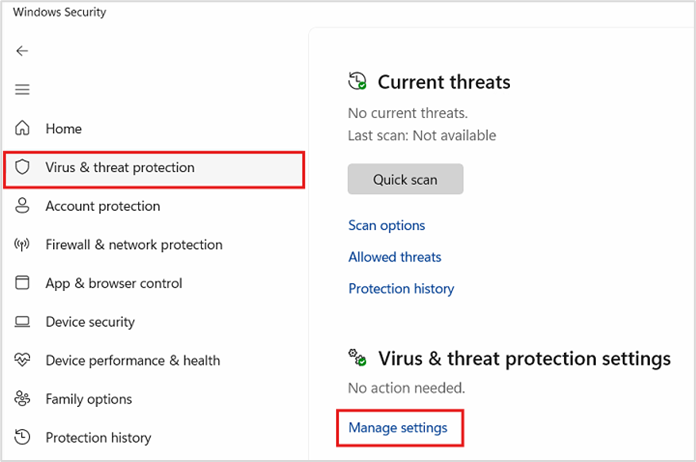696x462 pixels.
Task: Click the App & browser control window icon
Action: (22, 283)
